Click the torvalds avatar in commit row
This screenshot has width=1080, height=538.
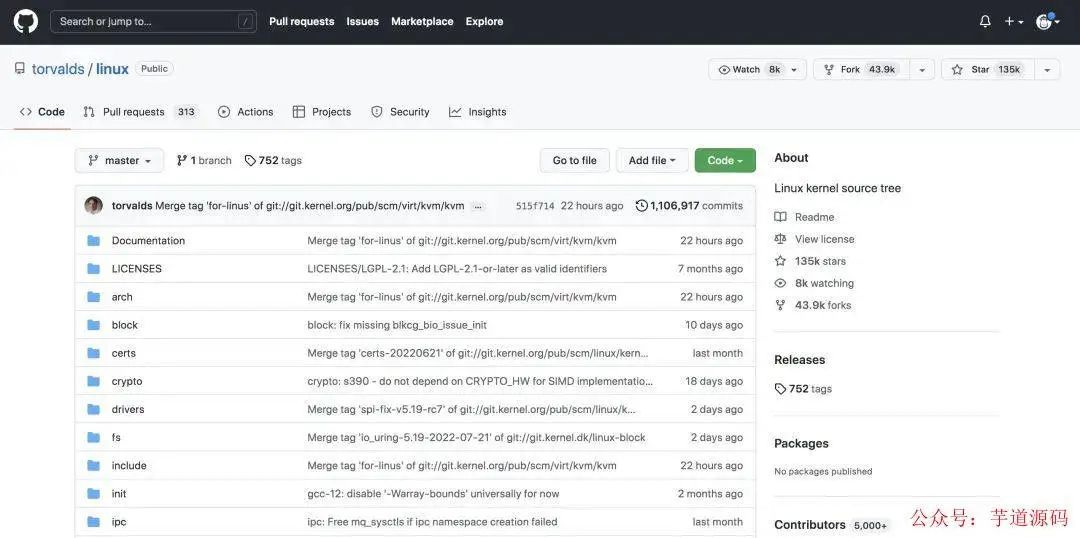pos(94,205)
